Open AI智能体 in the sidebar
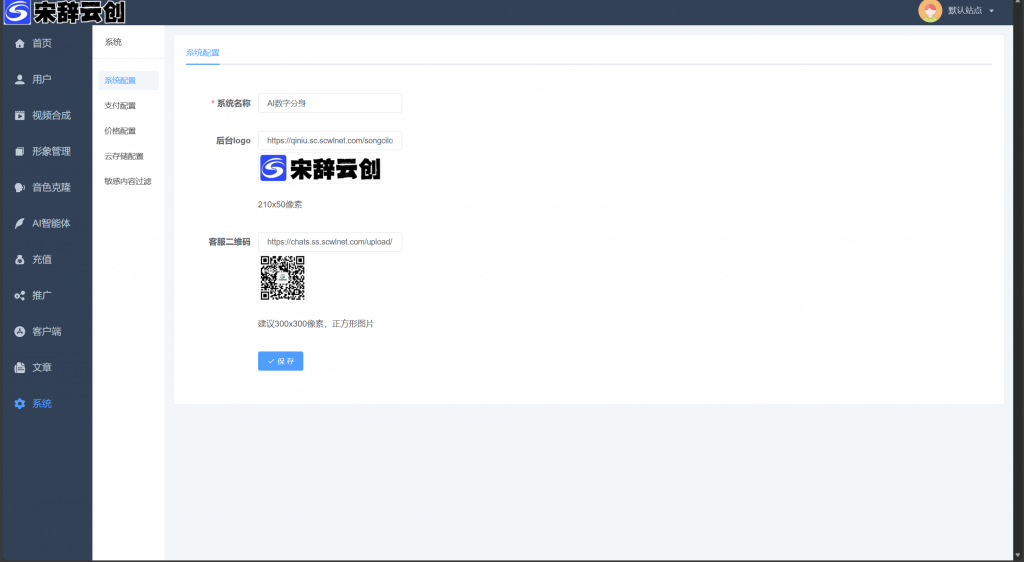 click(52, 223)
